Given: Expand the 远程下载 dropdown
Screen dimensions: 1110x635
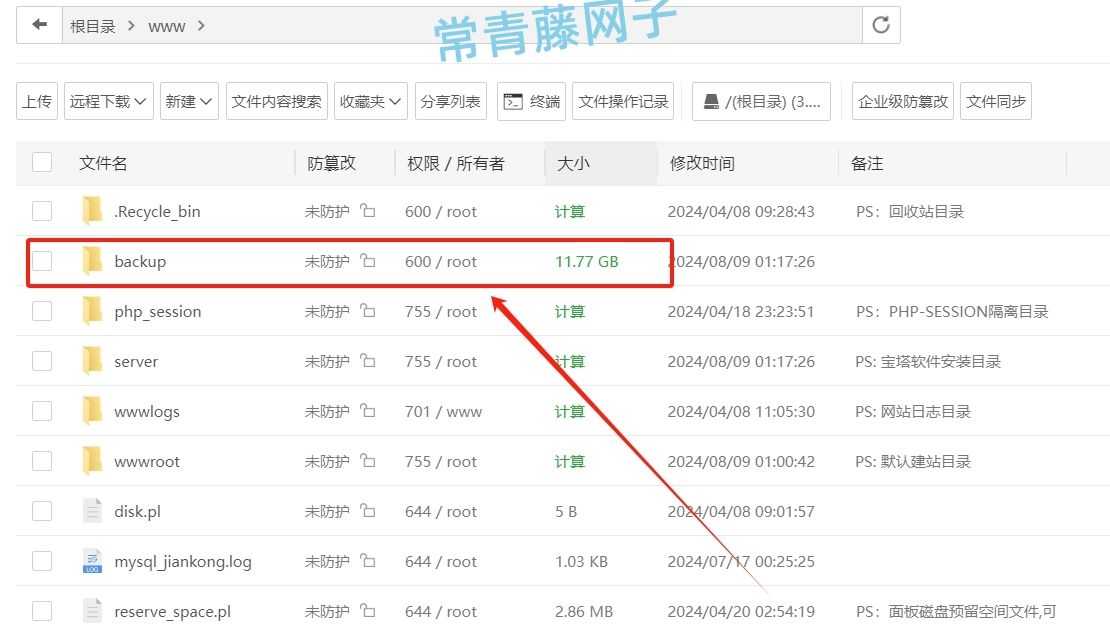Looking at the screenshot, I should [x=107, y=100].
